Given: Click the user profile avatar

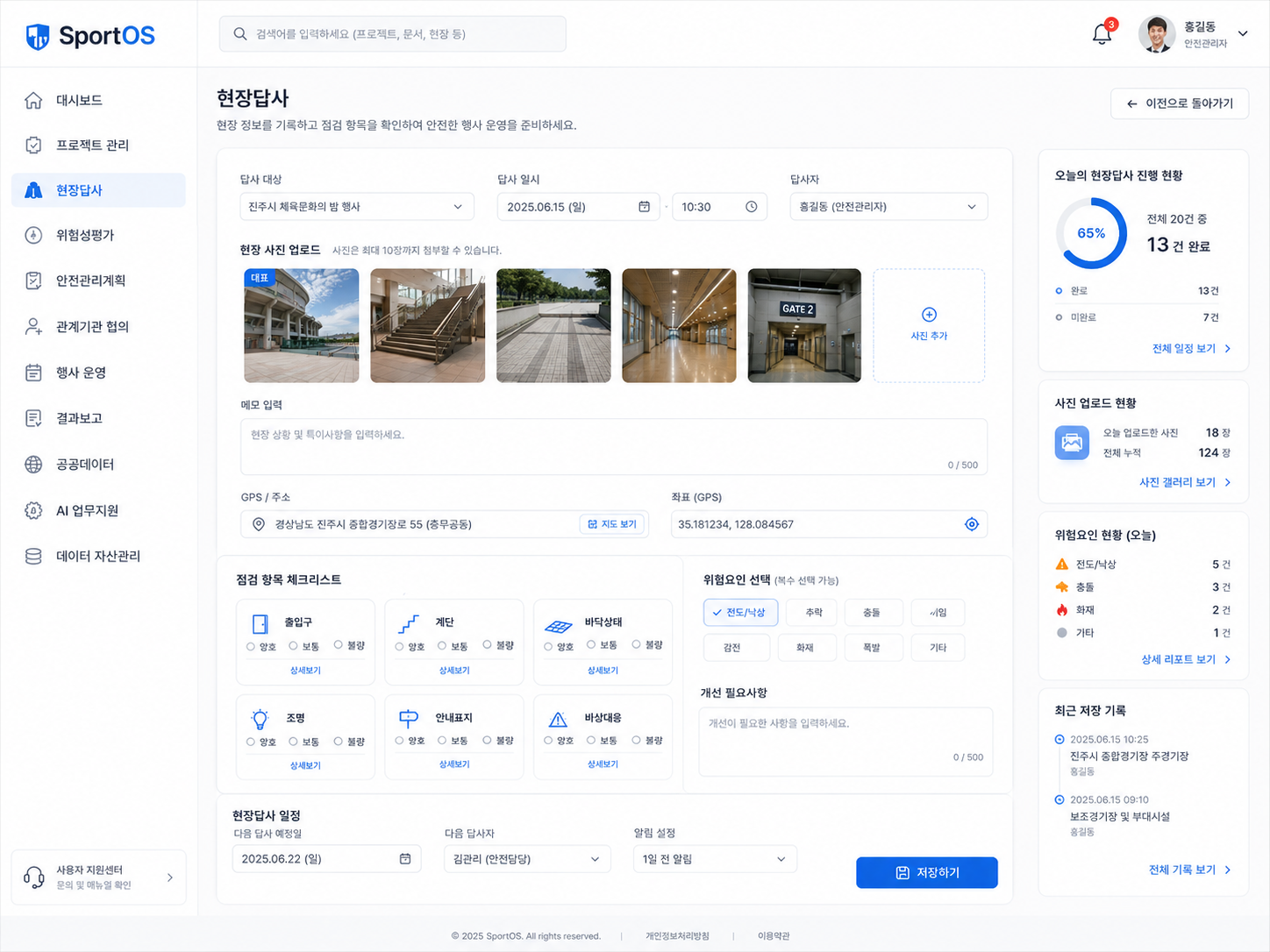Looking at the screenshot, I should coord(1157,34).
